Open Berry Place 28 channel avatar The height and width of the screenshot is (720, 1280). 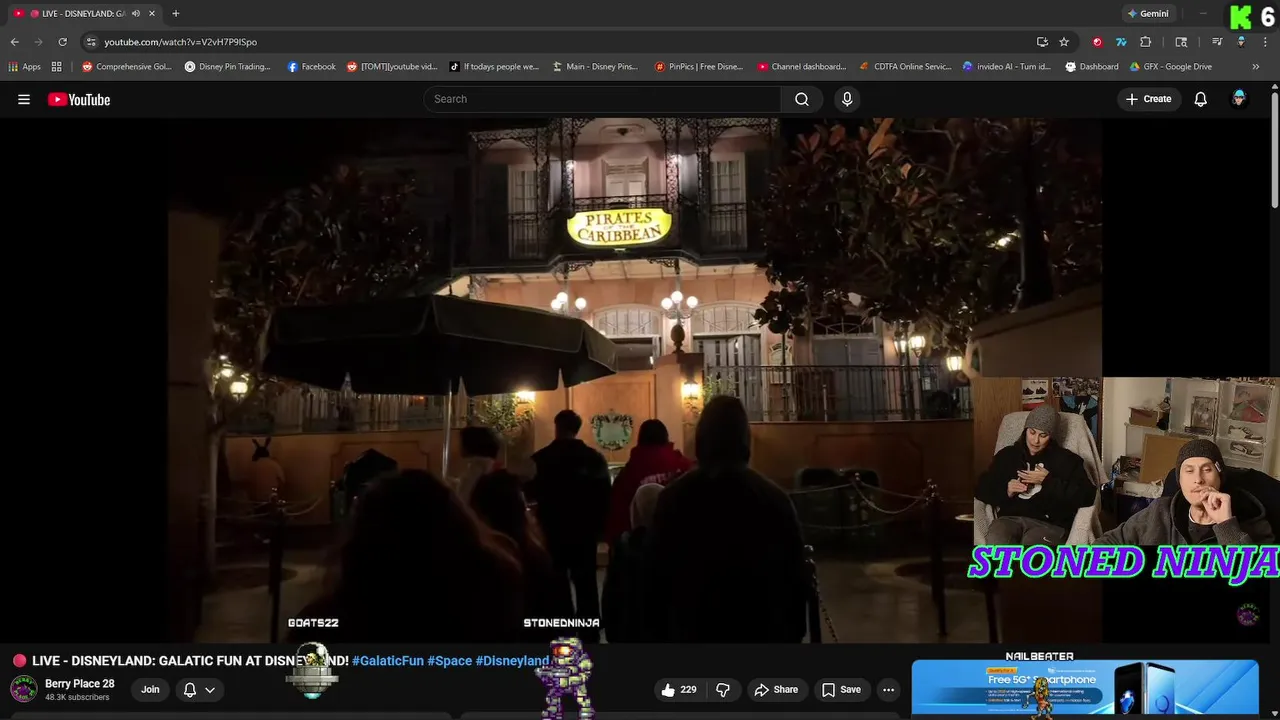pos(24,689)
